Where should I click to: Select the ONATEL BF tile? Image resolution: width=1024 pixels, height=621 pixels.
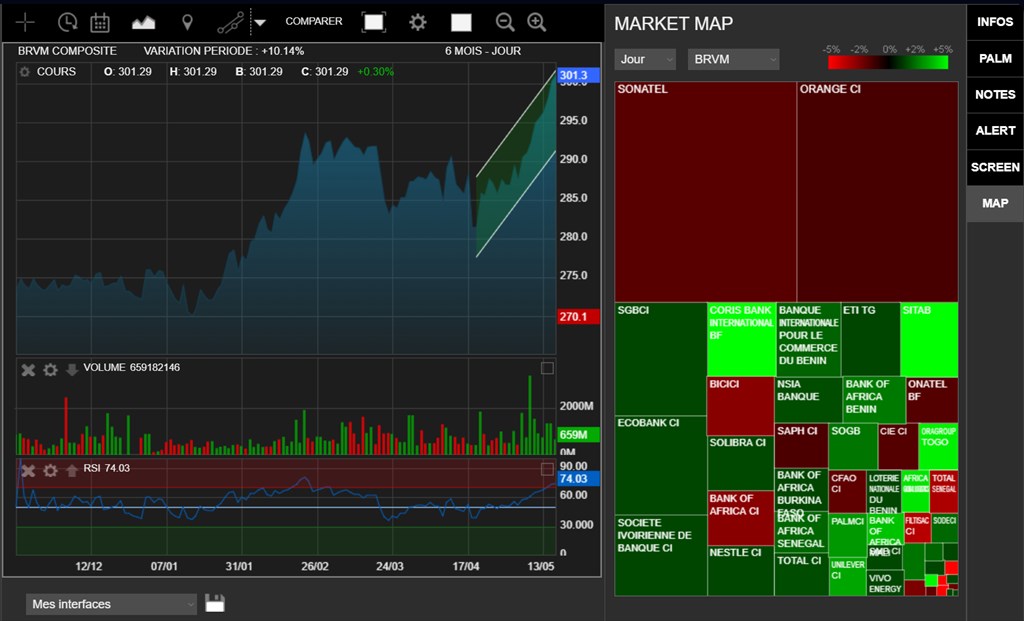pyautogui.click(x=933, y=400)
